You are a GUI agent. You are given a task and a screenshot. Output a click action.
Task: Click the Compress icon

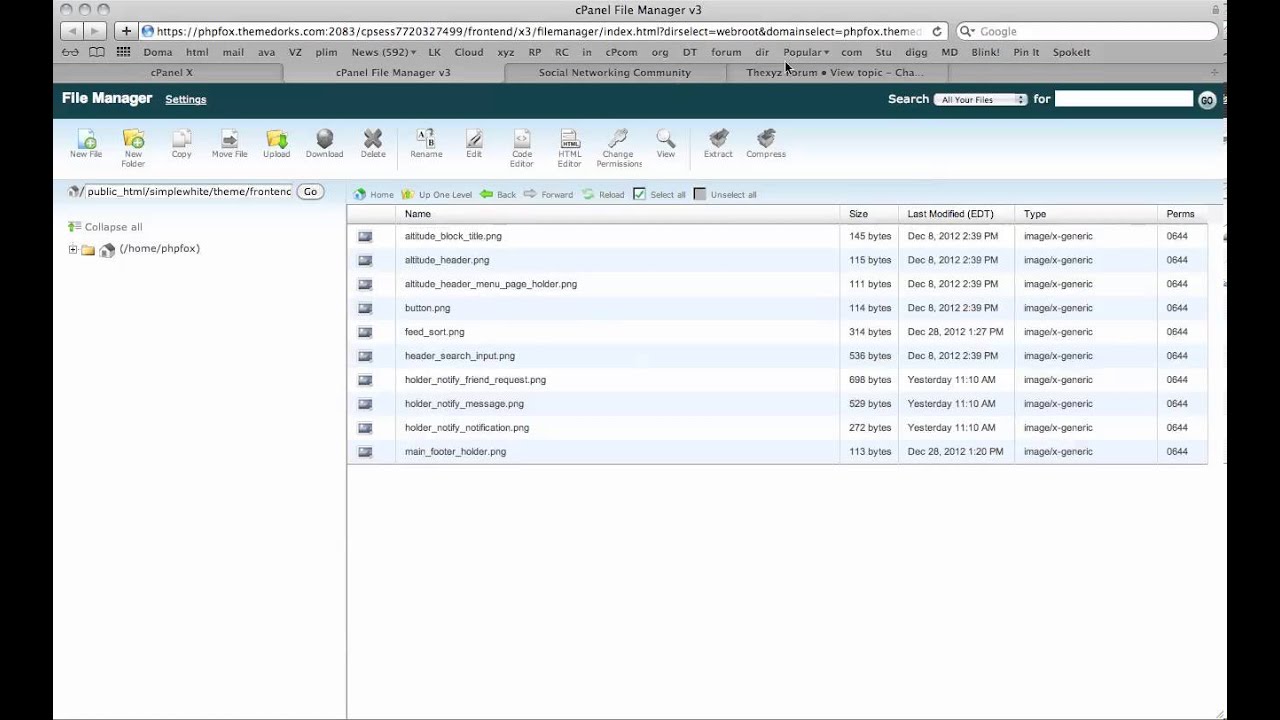[766, 144]
